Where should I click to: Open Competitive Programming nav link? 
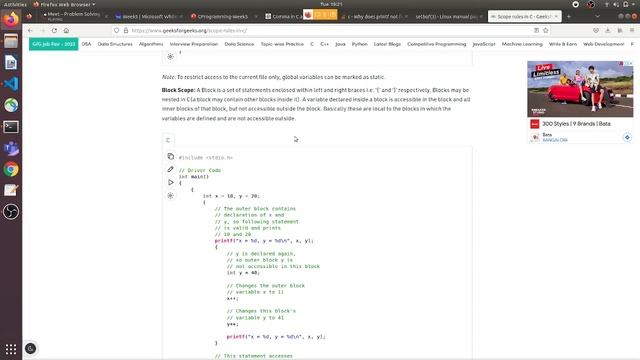pyautogui.click(x=437, y=44)
